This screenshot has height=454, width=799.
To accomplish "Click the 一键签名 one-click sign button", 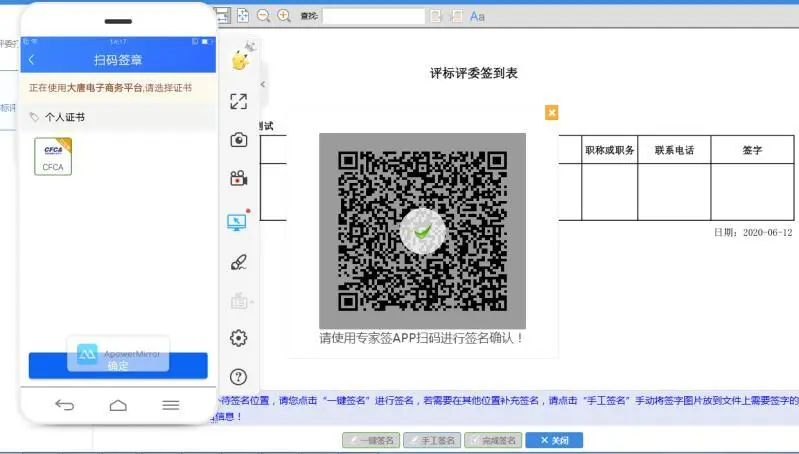I will pyautogui.click(x=371, y=440).
